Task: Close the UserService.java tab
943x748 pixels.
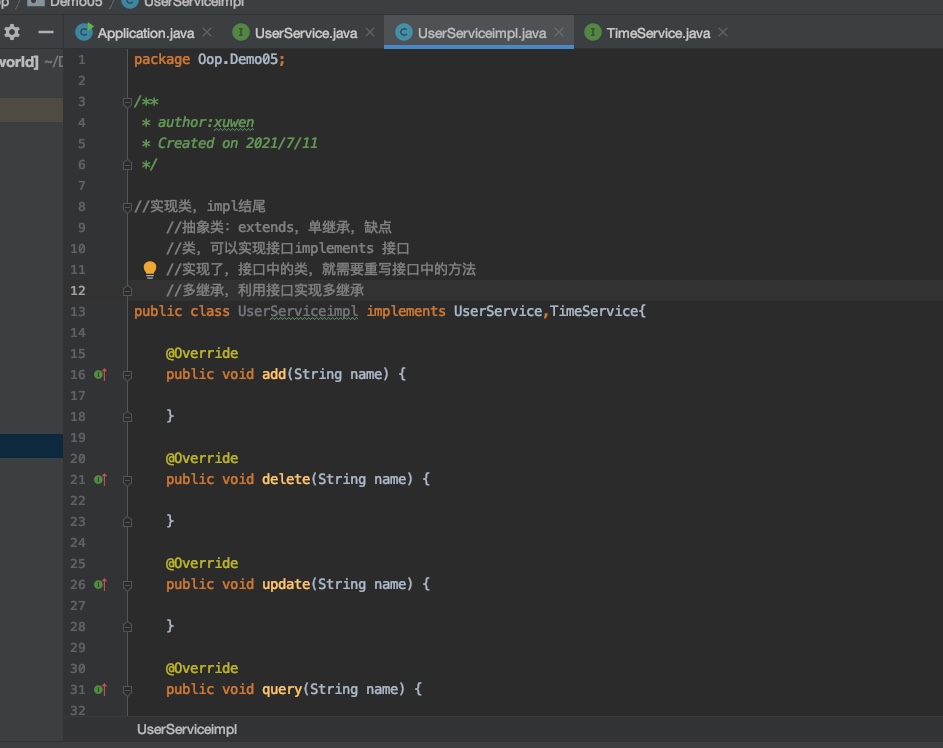Action: (x=369, y=33)
